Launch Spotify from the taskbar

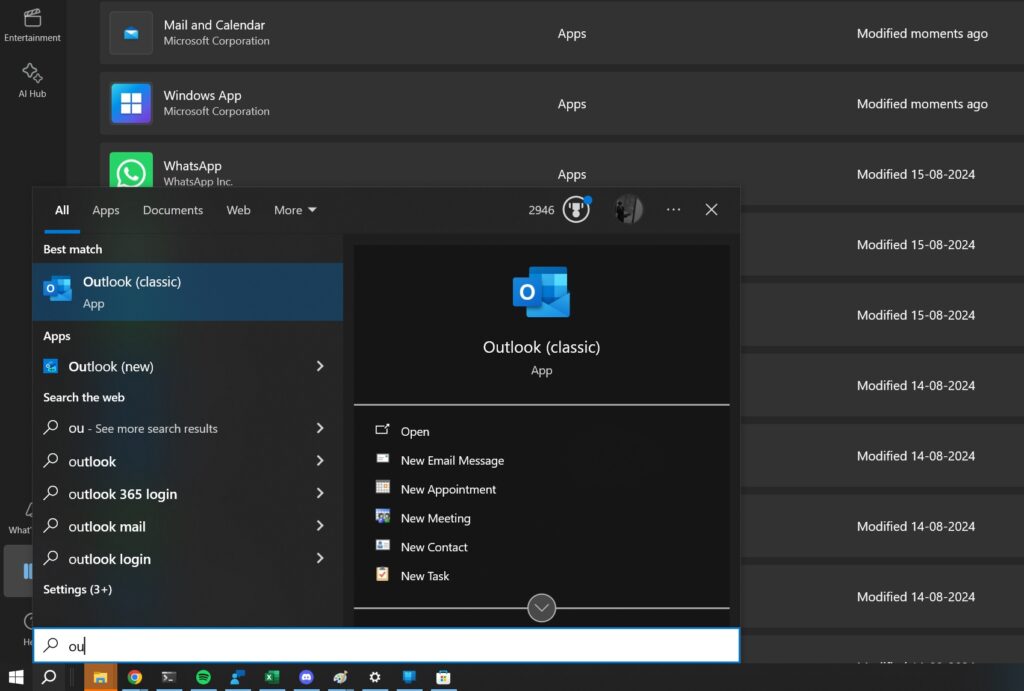(x=203, y=677)
